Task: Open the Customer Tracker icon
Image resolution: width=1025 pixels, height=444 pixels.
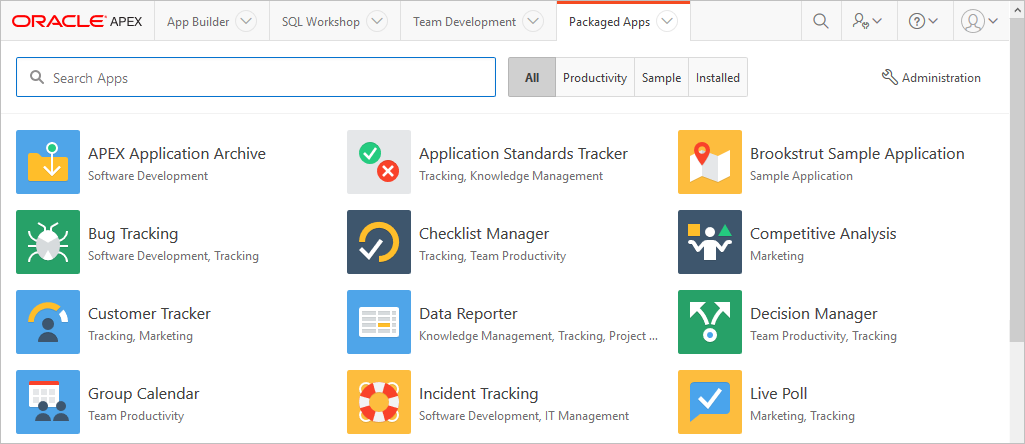Action: 48,322
